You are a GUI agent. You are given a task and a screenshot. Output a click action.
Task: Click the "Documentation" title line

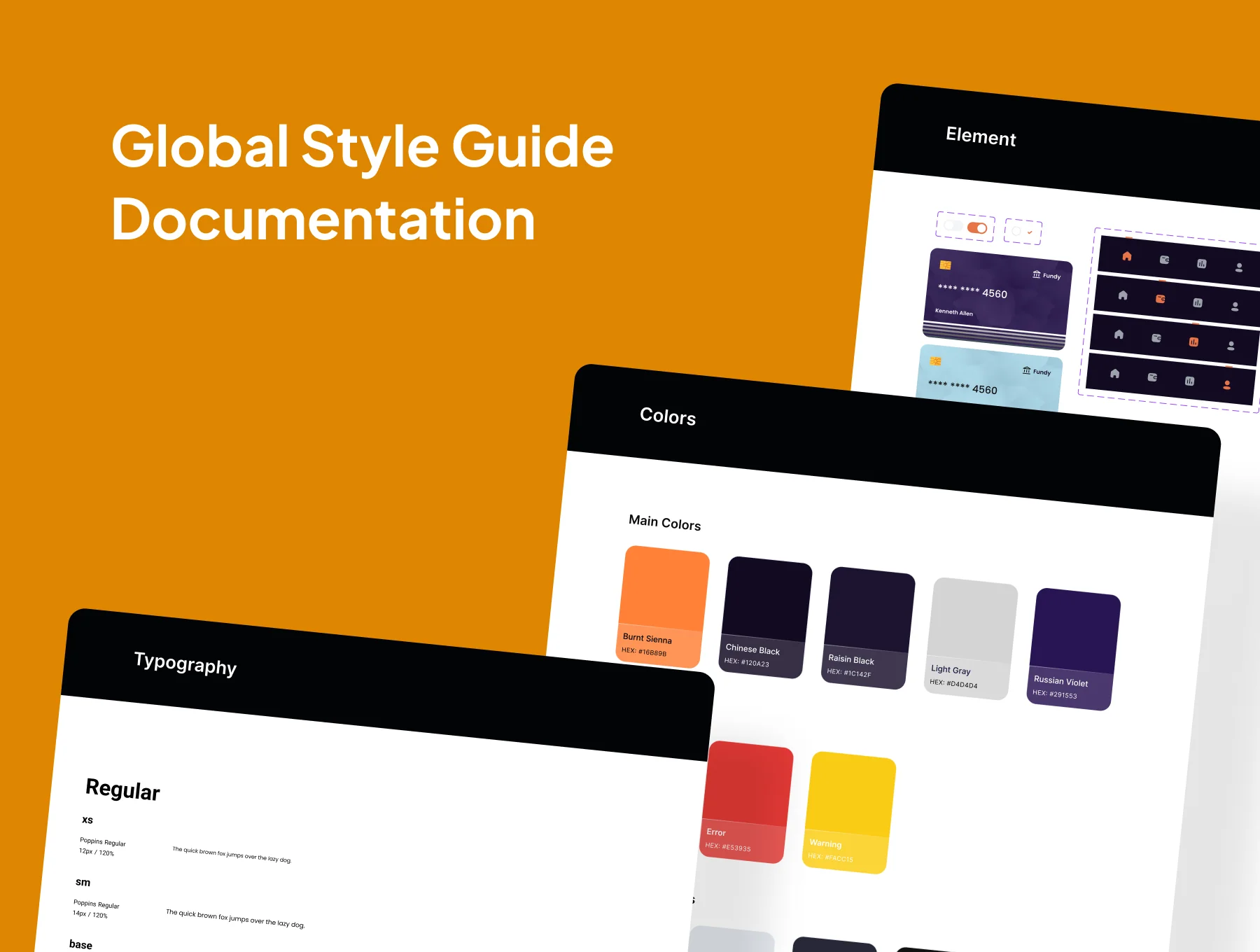[x=323, y=220]
